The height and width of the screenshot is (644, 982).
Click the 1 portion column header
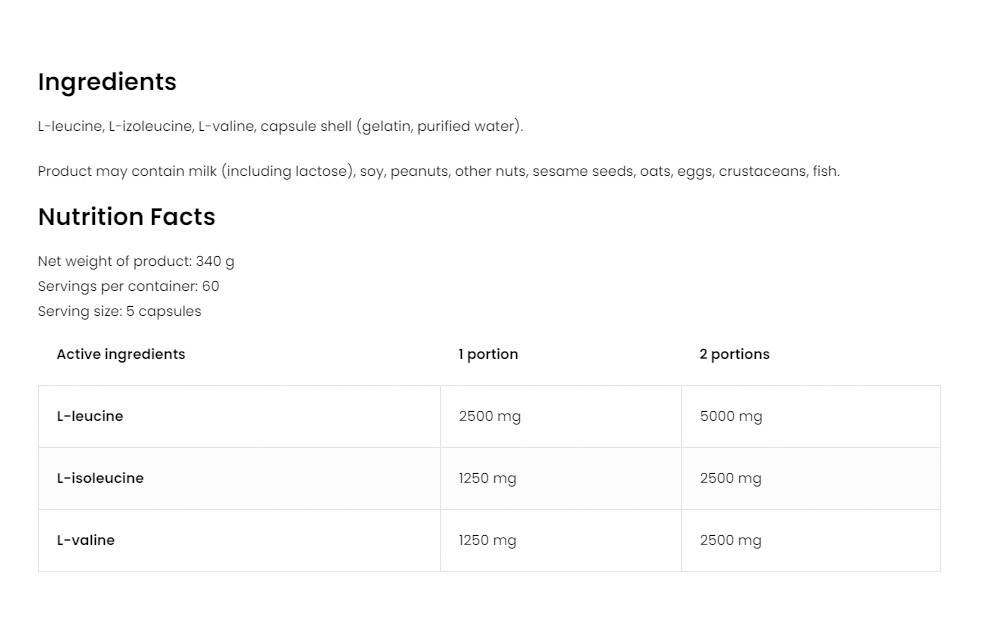coord(488,354)
